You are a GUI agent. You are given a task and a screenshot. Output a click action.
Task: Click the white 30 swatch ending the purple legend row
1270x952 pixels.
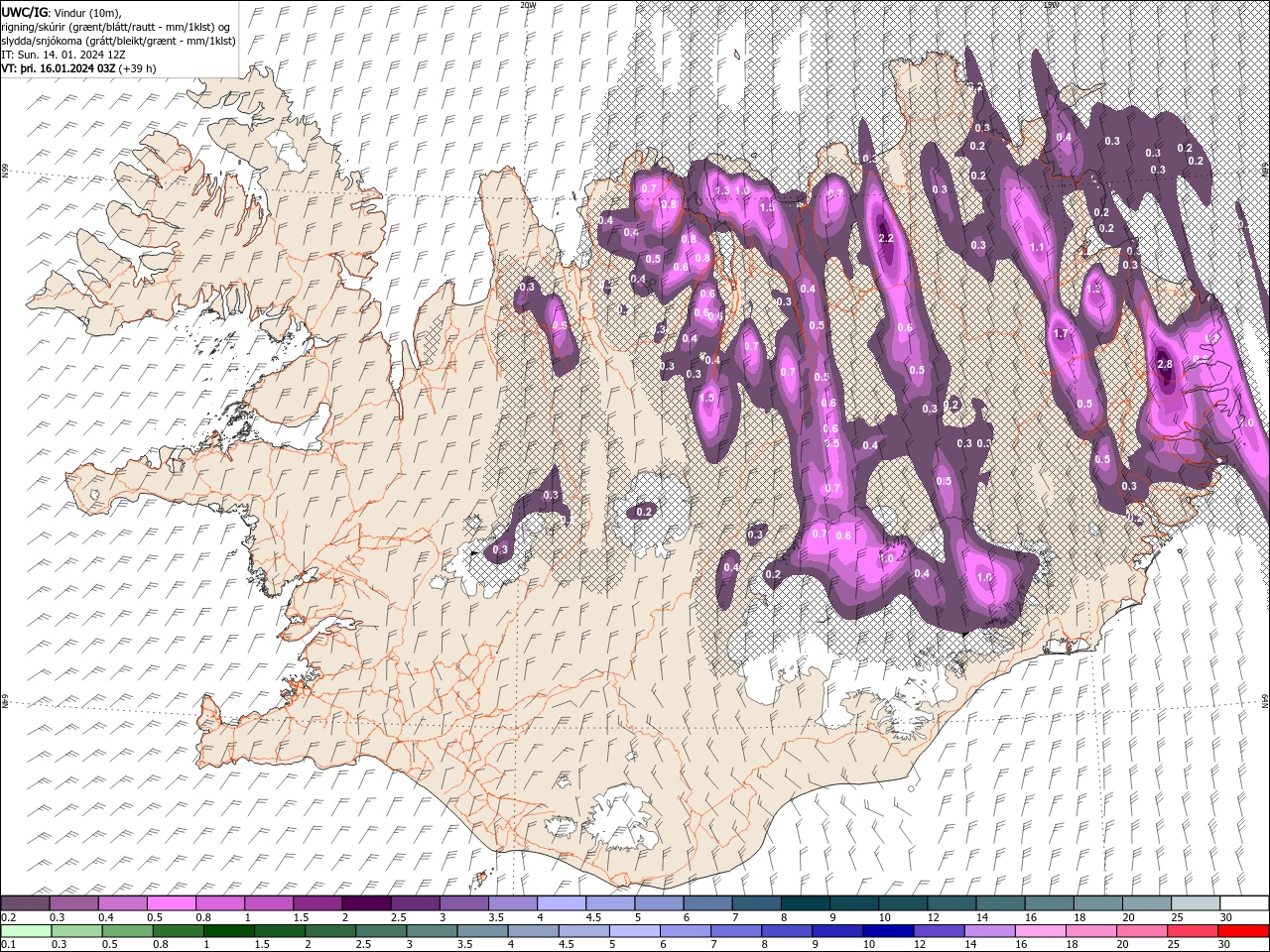1244,903
